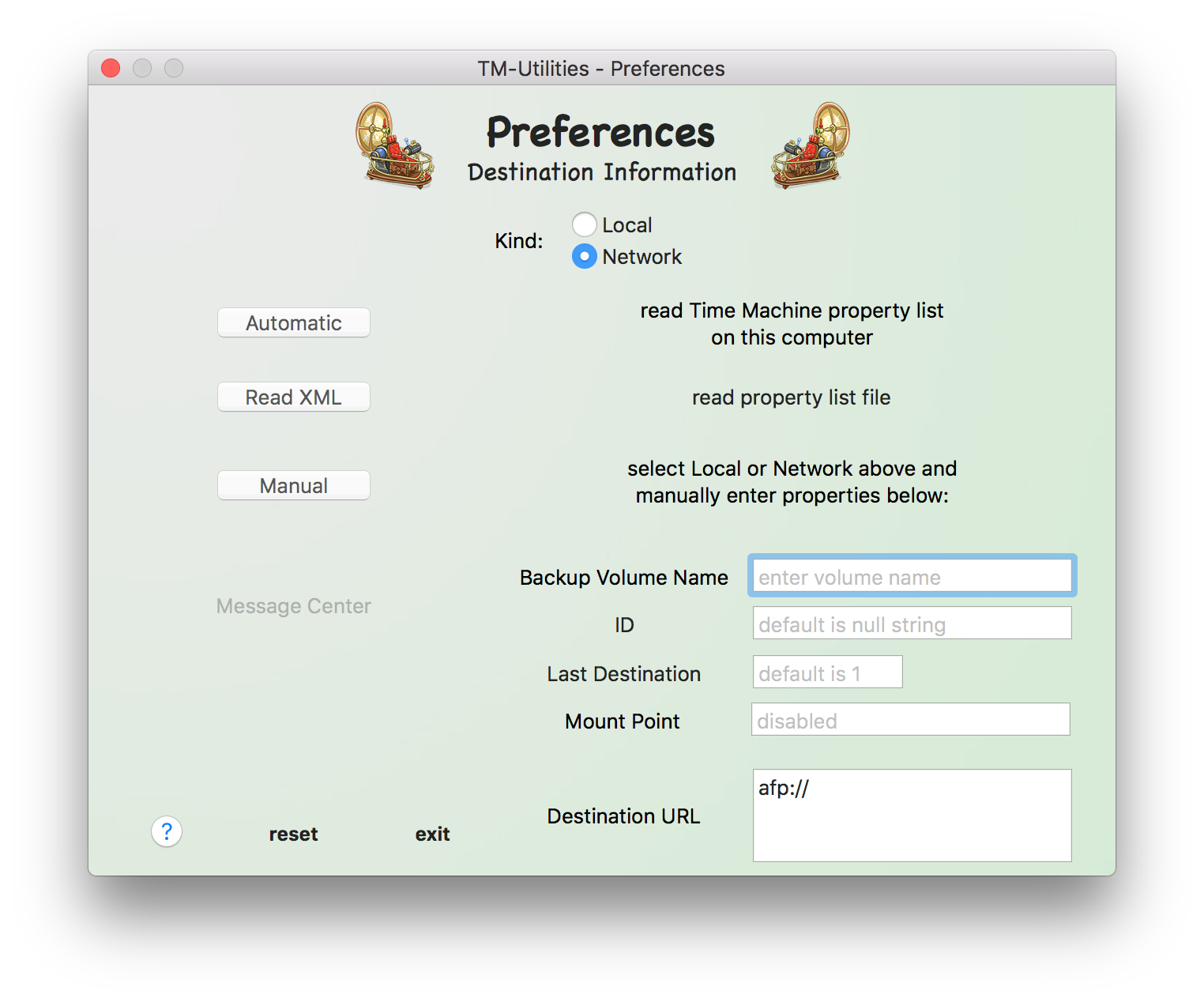Image resolution: width=1204 pixels, height=1002 pixels.
Task: Click into the ID text field
Action: (x=912, y=623)
